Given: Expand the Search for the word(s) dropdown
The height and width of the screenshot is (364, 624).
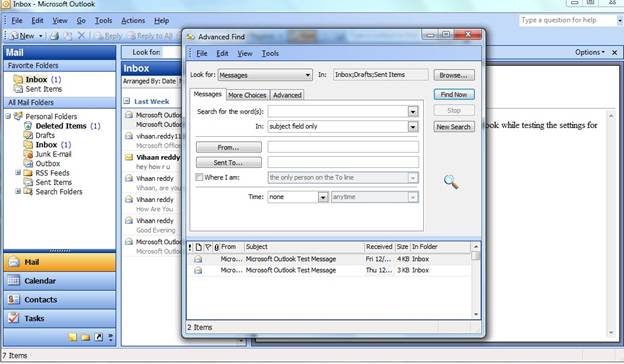Looking at the screenshot, I should click(413, 111).
